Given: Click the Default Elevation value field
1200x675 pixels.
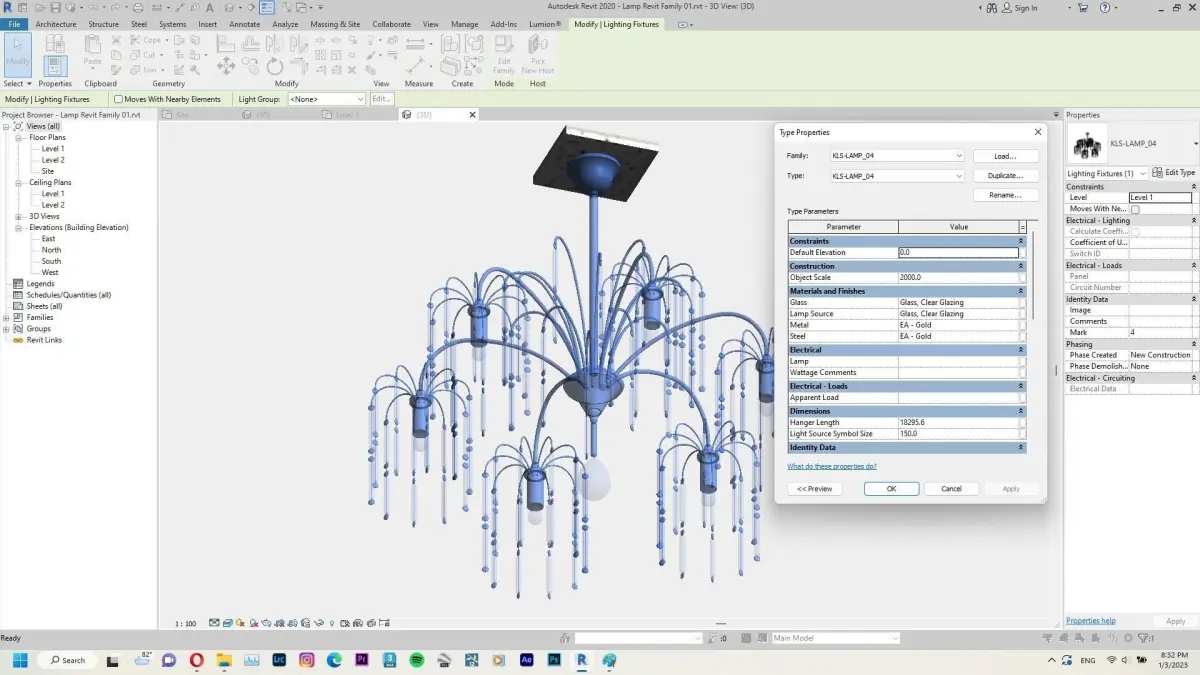Looking at the screenshot, I should 958,253.
